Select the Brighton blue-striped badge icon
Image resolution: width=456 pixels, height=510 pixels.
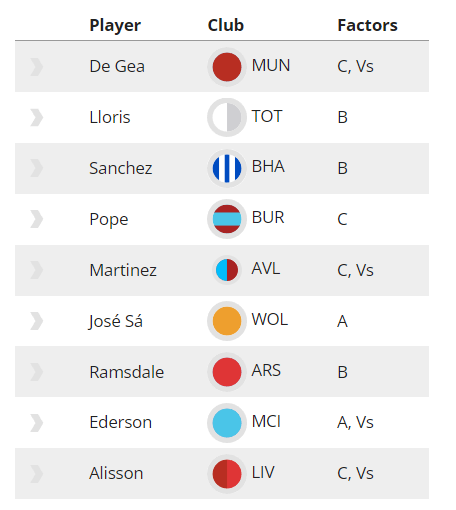pyautogui.click(x=227, y=168)
